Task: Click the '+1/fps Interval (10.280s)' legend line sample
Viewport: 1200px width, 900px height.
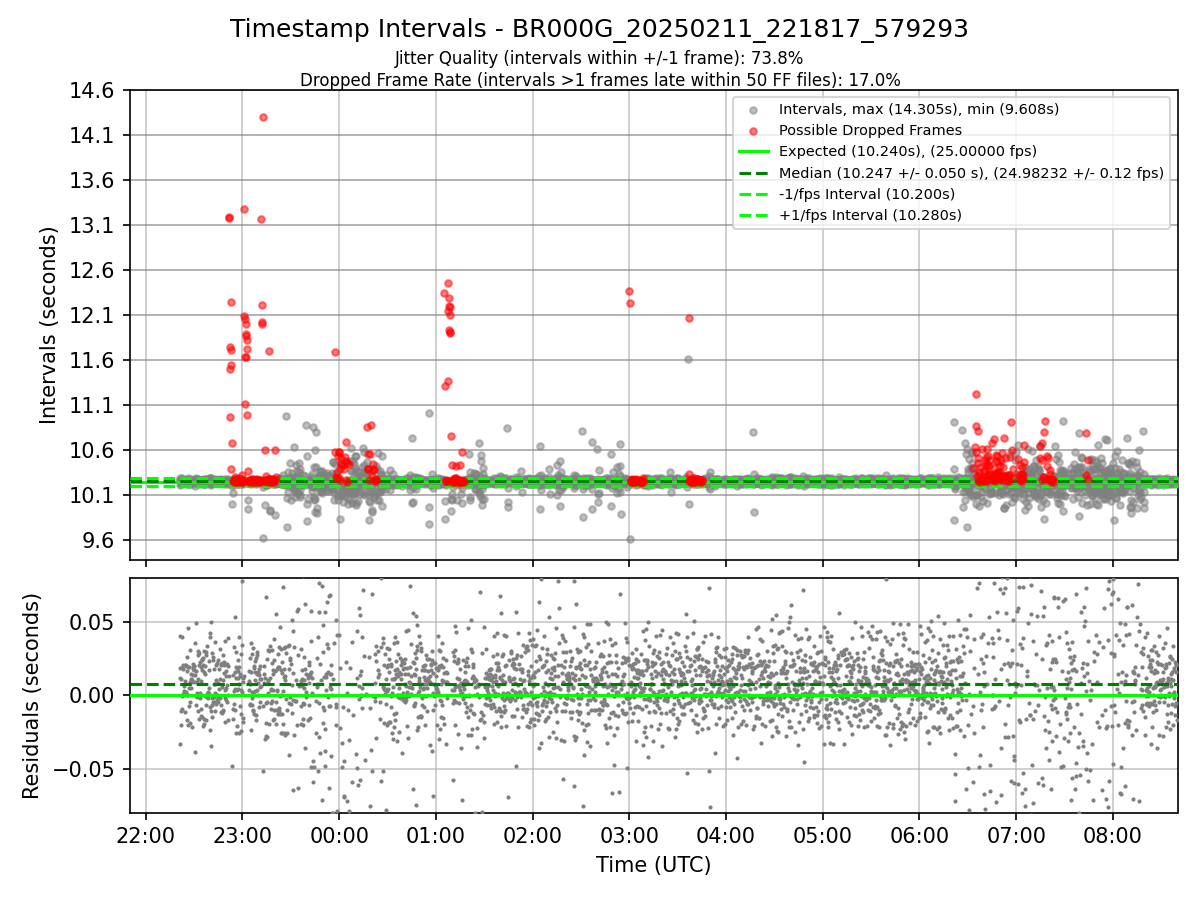Action: tap(754, 215)
